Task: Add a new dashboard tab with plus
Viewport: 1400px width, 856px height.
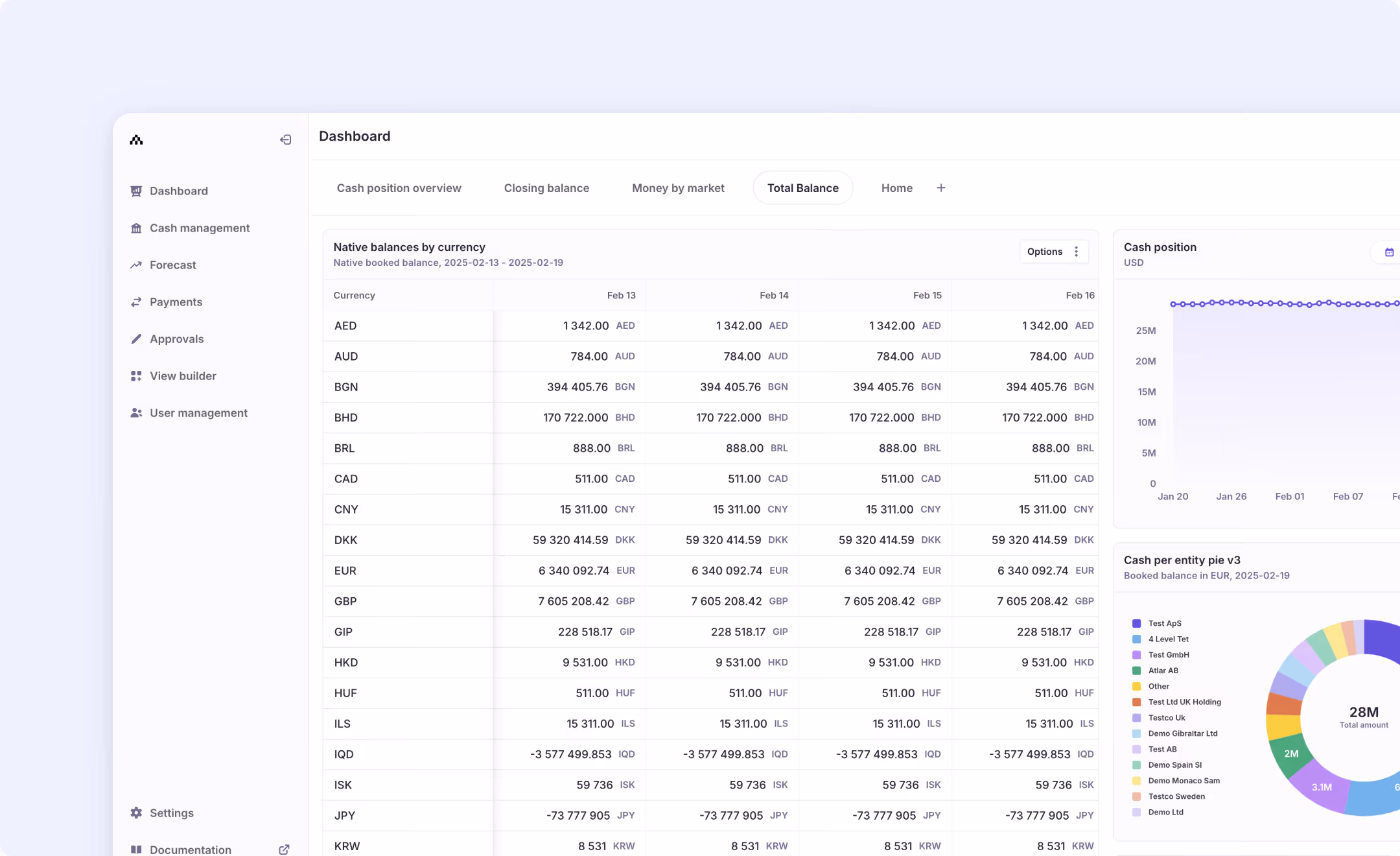Action: pyautogui.click(x=941, y=188)
